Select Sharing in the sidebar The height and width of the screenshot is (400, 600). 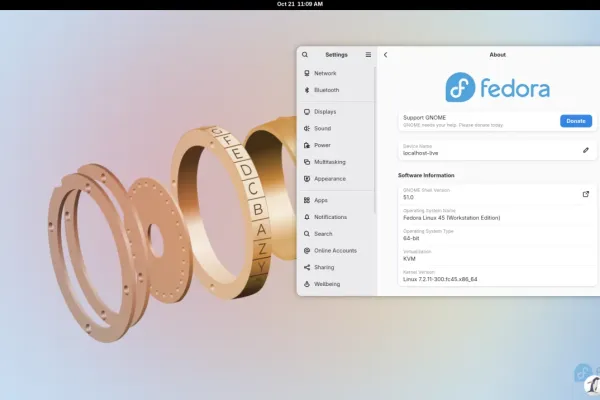(x=336, y=267)
